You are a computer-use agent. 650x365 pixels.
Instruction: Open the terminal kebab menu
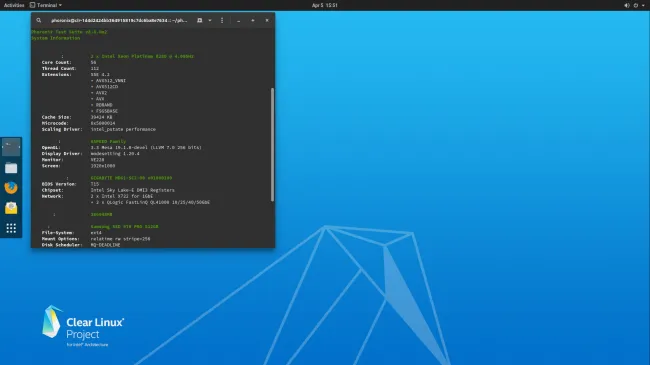[222, 20]
